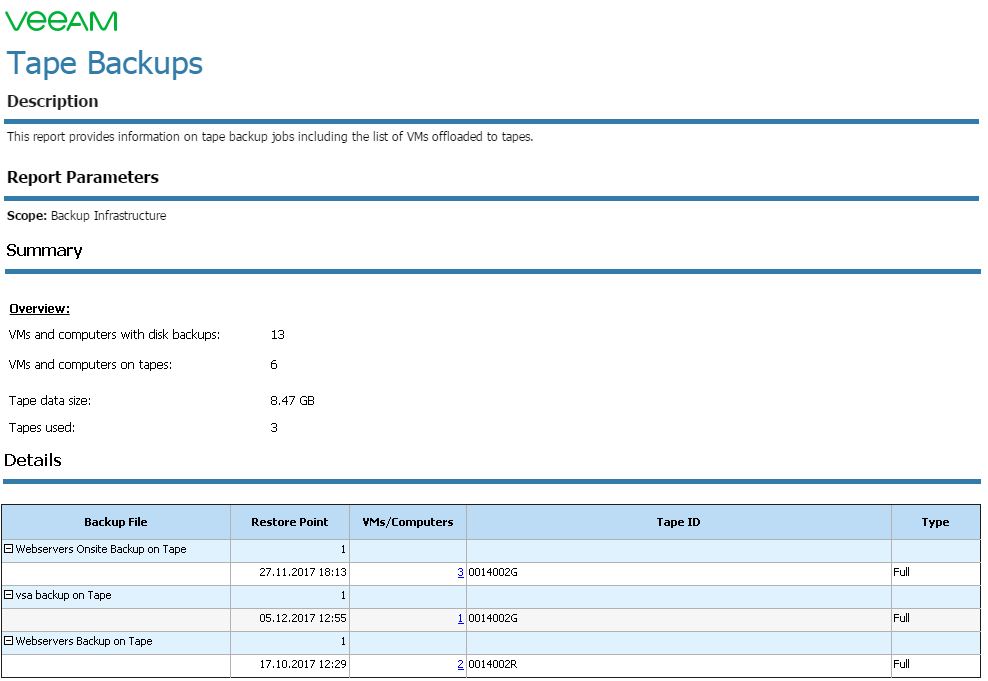The image size is (988, 681).
Task: Click the Details heading
Action: [x=33, y=461]
